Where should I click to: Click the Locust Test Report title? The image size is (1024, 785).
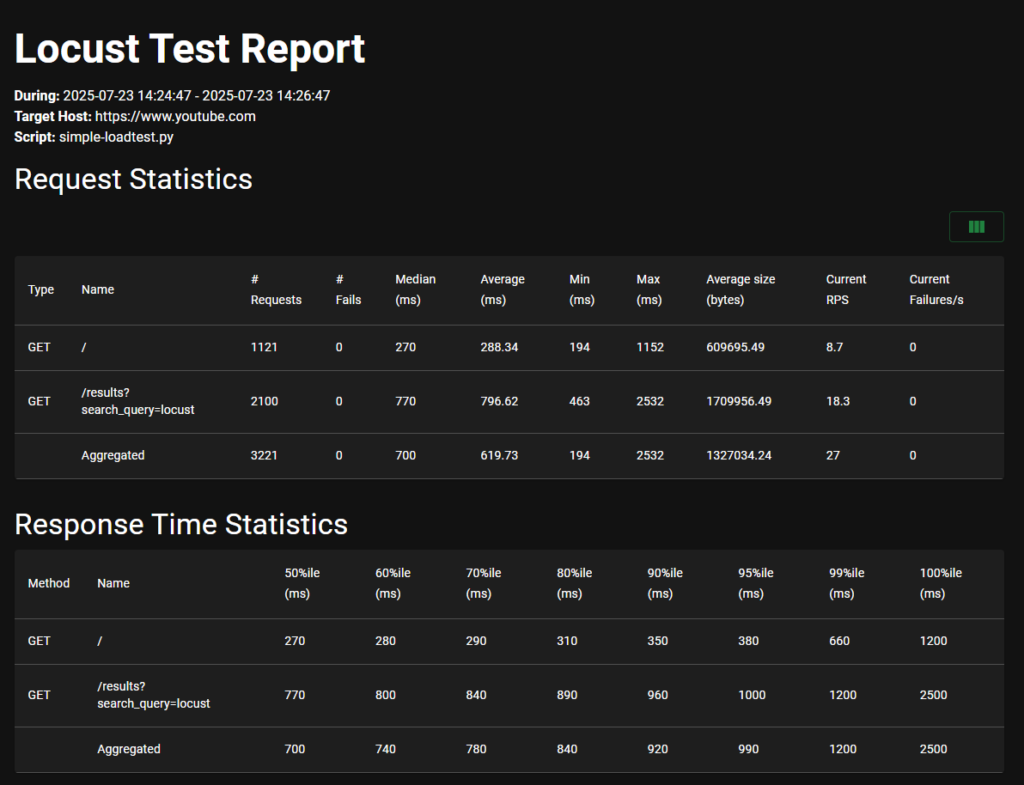pyautogui.click(x=190, y=49)
